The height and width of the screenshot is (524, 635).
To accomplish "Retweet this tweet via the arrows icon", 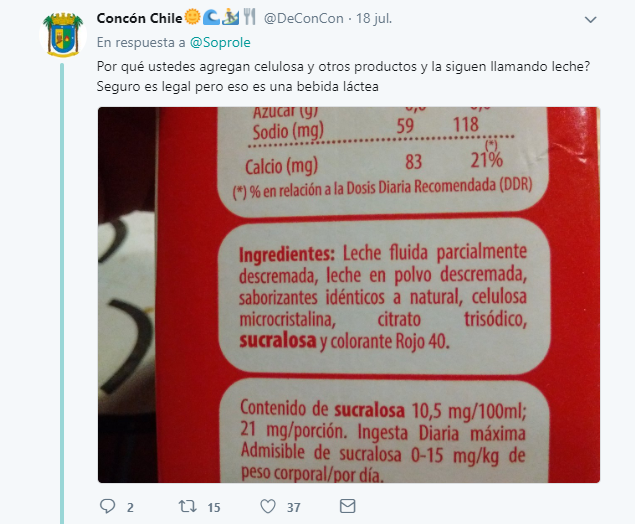I will coord(188,506).
